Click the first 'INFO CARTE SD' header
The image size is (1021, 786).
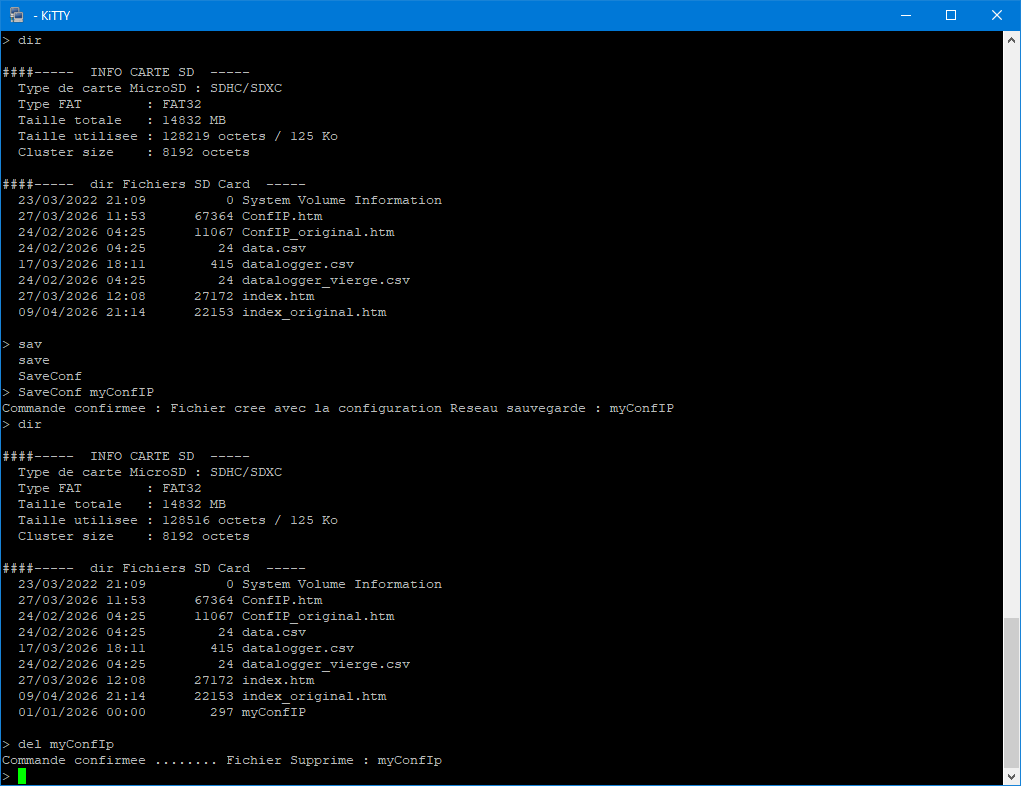coord(142,72)
